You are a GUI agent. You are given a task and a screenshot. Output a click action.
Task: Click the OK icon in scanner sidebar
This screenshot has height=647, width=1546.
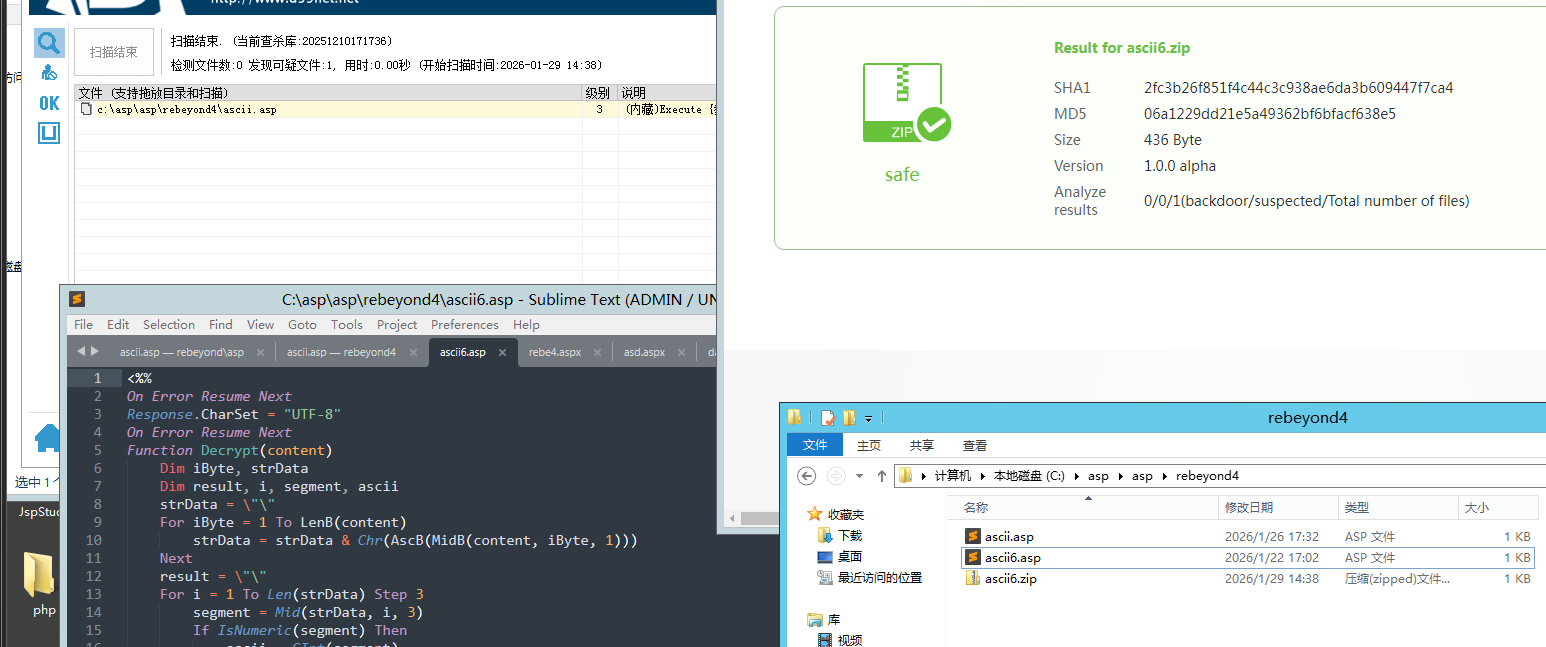(x=49, y=103)
